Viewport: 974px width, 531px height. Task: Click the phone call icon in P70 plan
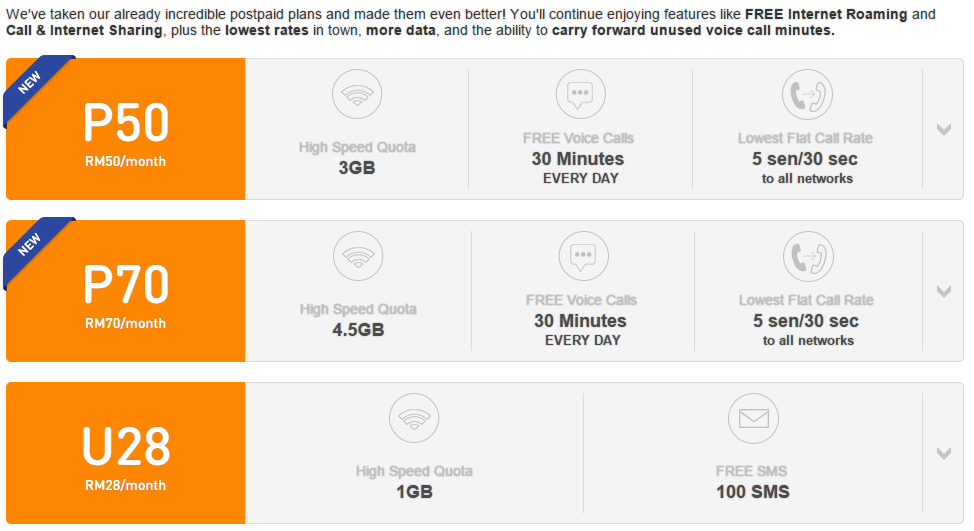(x=808, y=256)
